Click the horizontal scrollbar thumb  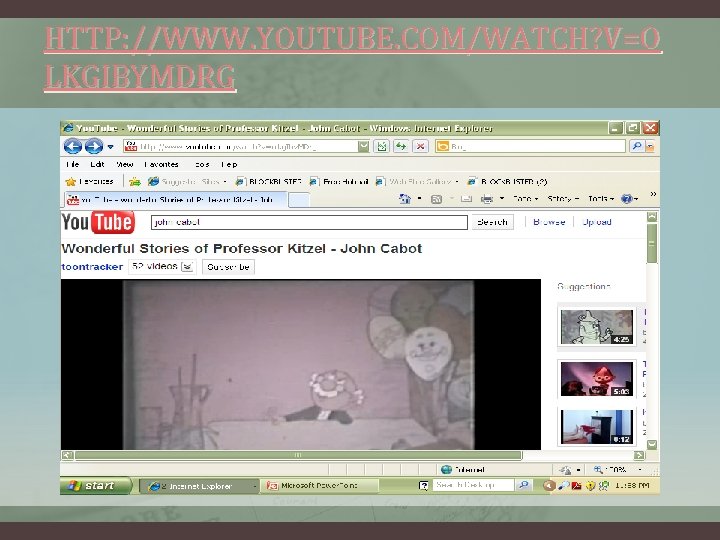tap(298, 455)
